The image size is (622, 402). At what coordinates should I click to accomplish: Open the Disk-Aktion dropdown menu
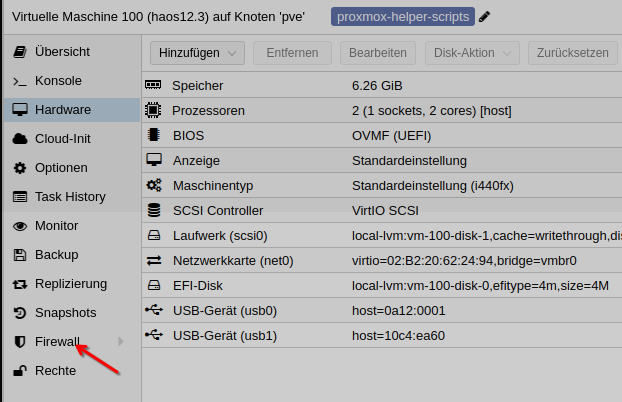[474, 53]
